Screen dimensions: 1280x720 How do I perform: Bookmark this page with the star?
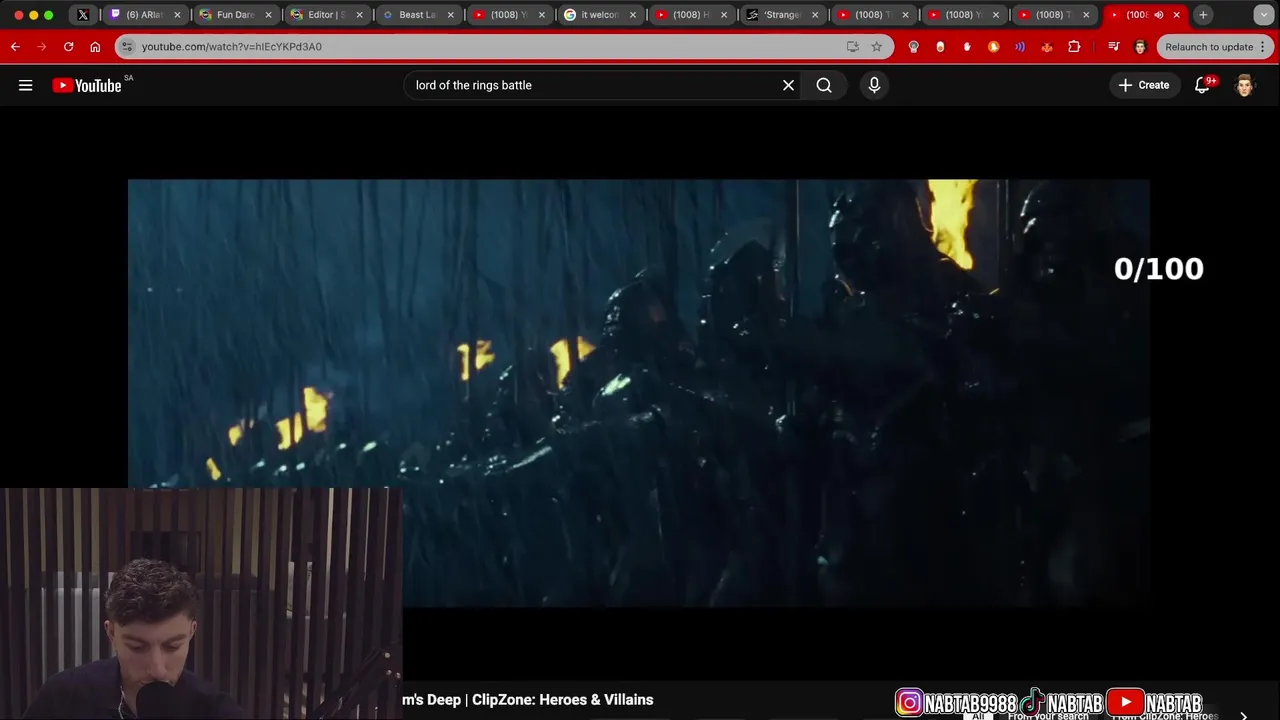pos(876,47)
